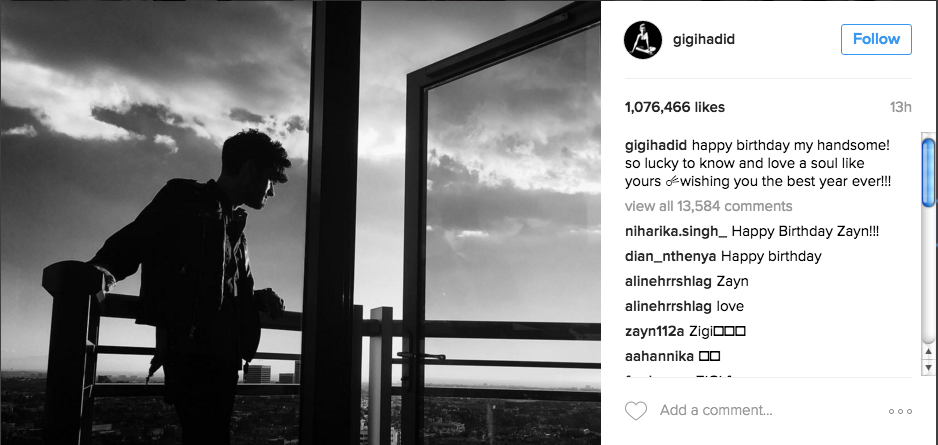
Task: Open alinehrrshlag profile from love comment
Action: pos(668,306)
